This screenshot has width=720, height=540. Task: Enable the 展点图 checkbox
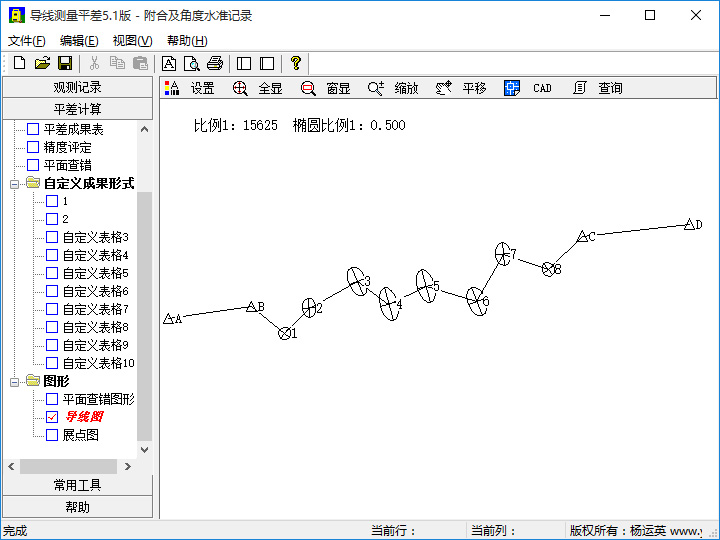pyautogui.click(x=52, y=434)
